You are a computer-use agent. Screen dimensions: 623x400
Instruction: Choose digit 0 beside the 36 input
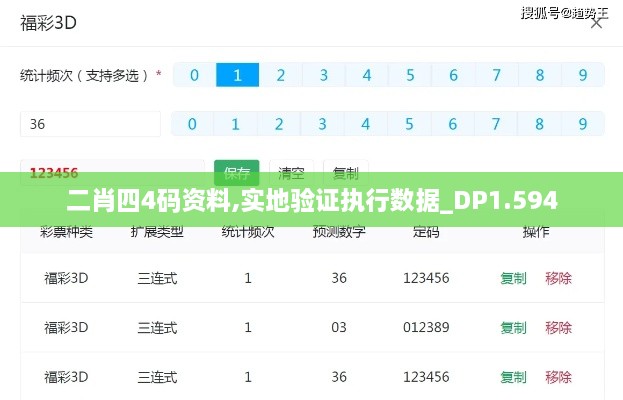pyautogui.click(x=192, y=124)
